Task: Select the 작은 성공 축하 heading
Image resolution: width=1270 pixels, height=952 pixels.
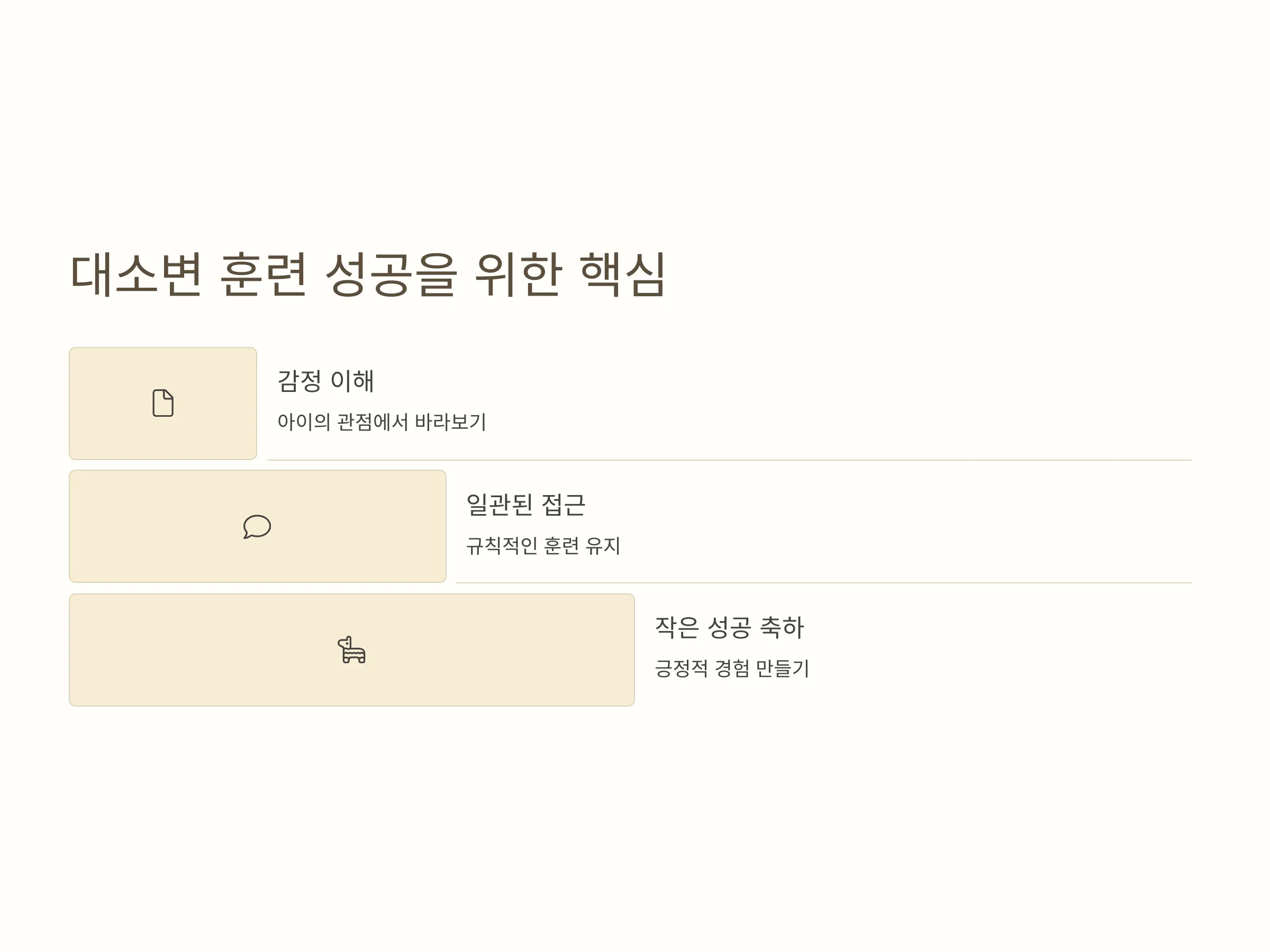Action: pos(729,627)
